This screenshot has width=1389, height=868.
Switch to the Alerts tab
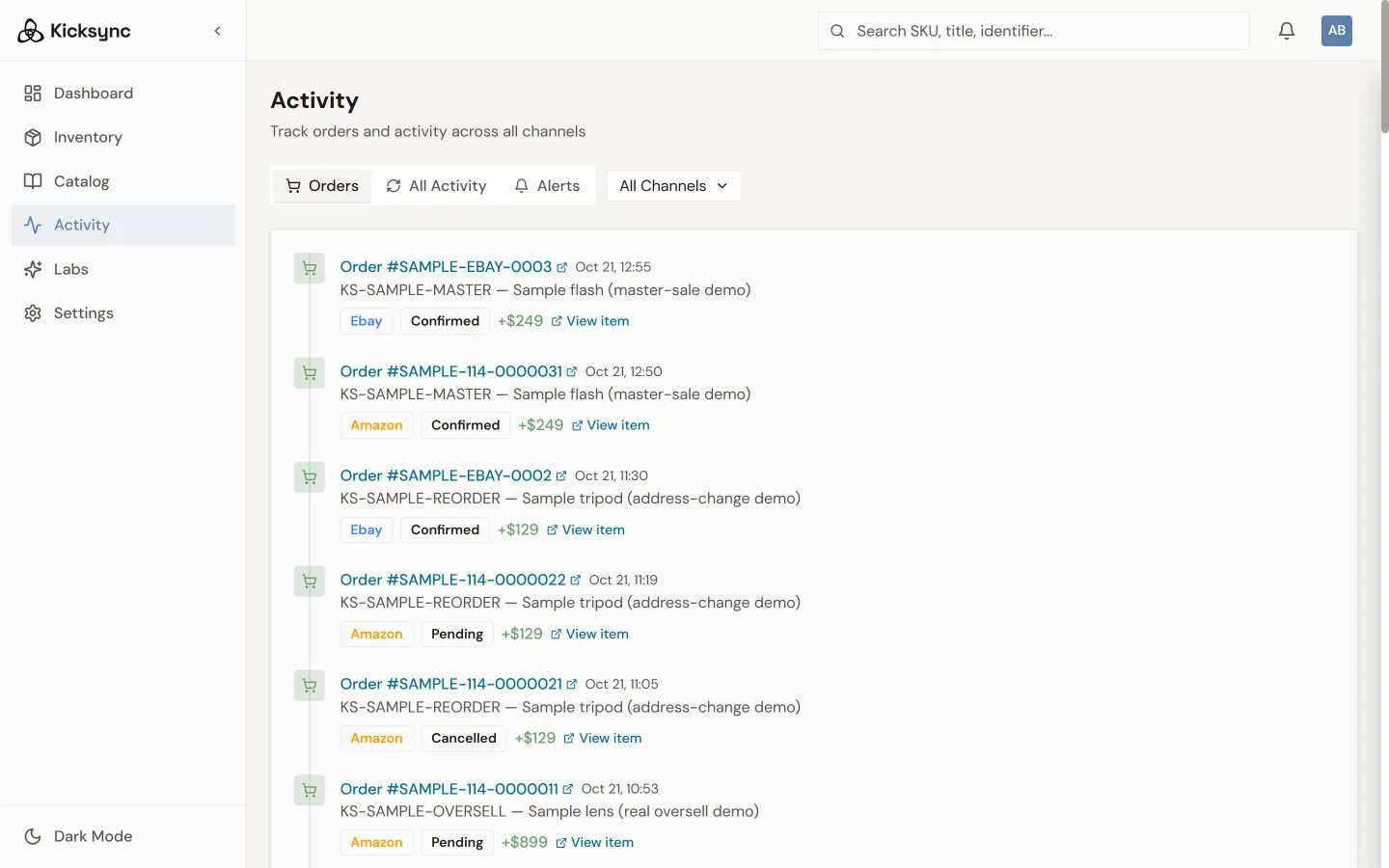coord(547,186)
